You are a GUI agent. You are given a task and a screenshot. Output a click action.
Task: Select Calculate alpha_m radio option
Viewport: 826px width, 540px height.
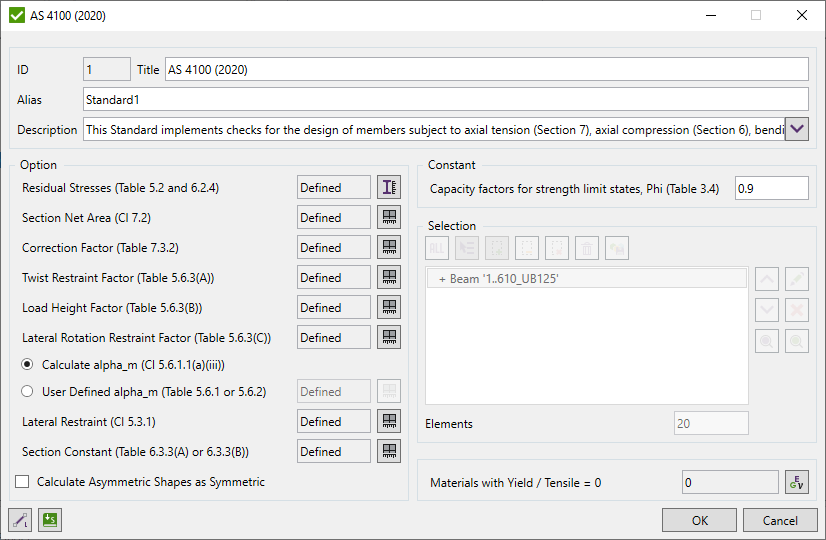click(x=27, y=364)
